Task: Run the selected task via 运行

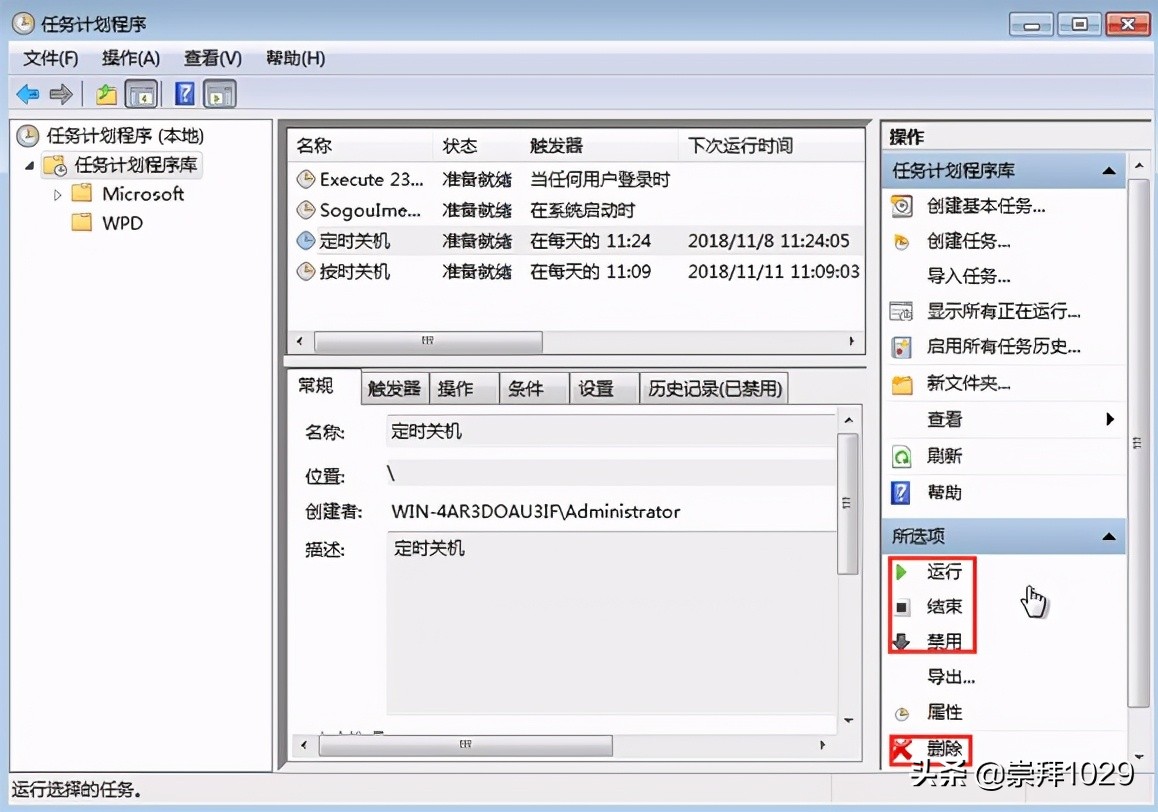Action: [941, 572]
